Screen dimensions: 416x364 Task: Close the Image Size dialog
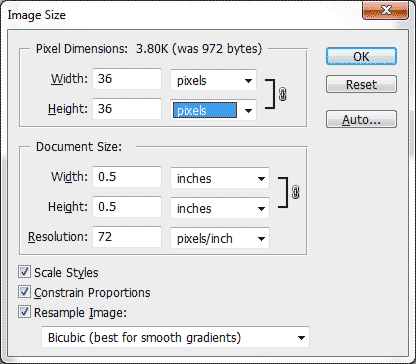click(385, 10)
